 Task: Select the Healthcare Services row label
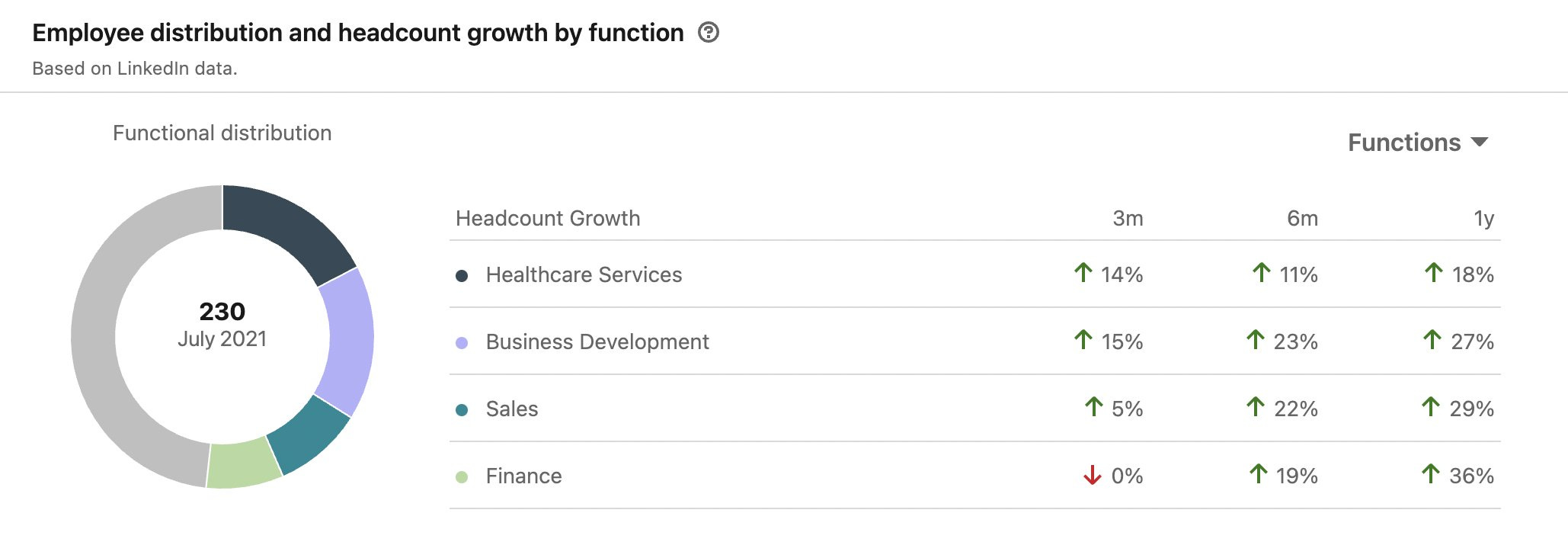click(x=584, y=275)
